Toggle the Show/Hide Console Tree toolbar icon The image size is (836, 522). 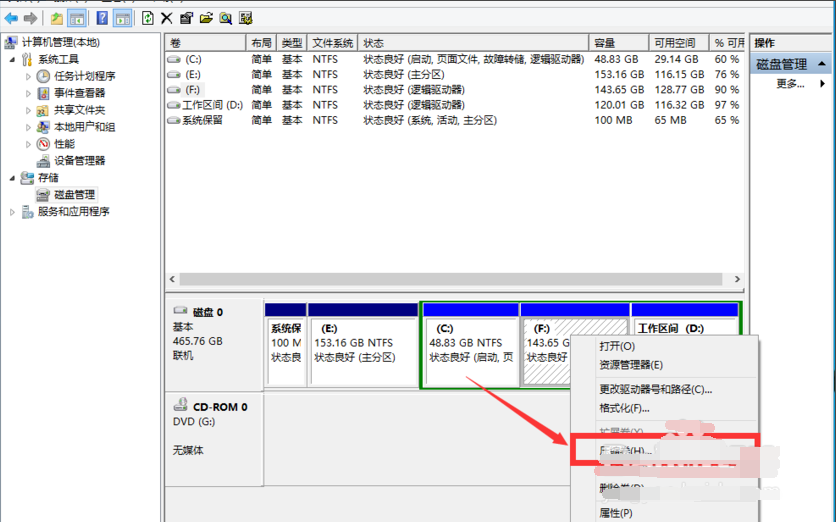(x=77, y=19)
